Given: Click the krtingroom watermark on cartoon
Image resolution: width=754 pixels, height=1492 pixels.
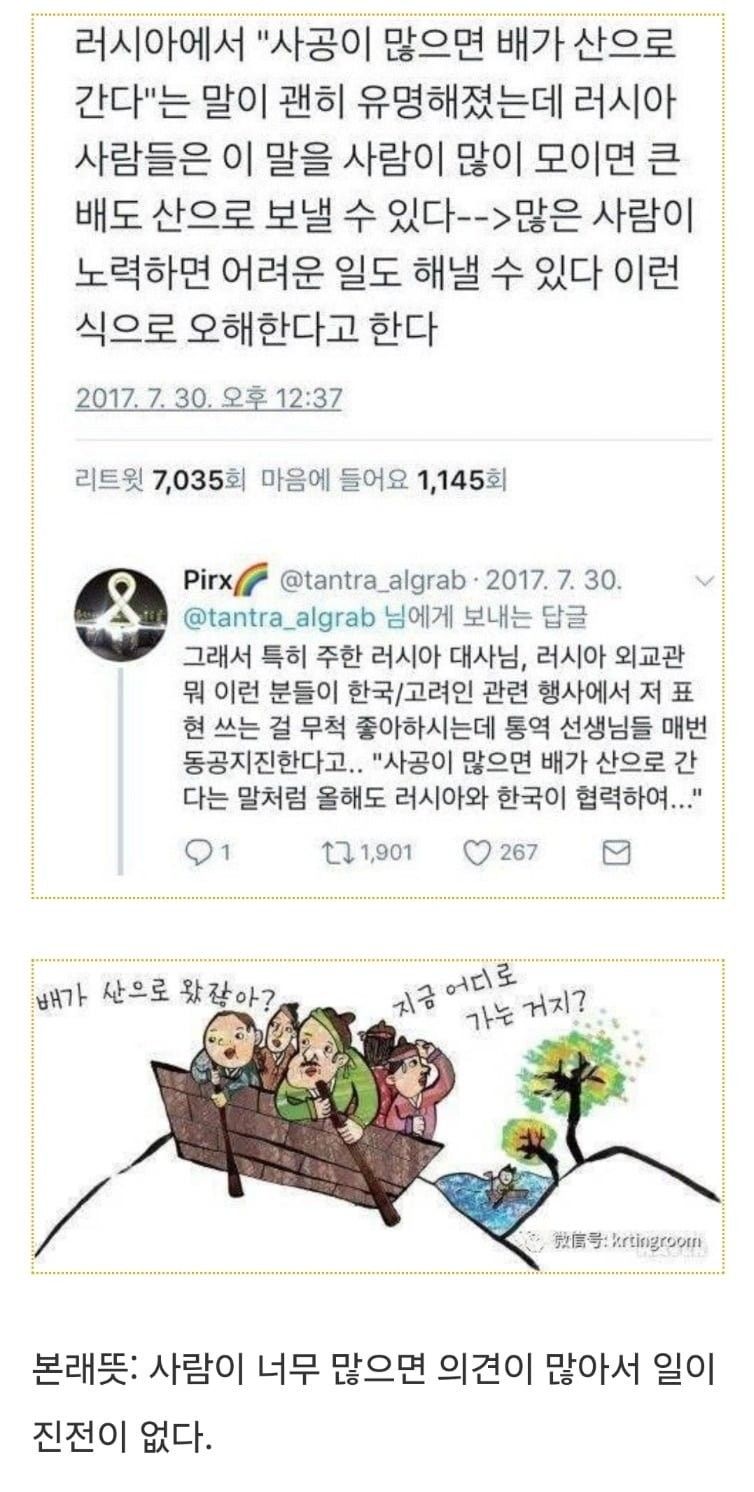Looking at the screenshot, I should (x=618, y=1242).
